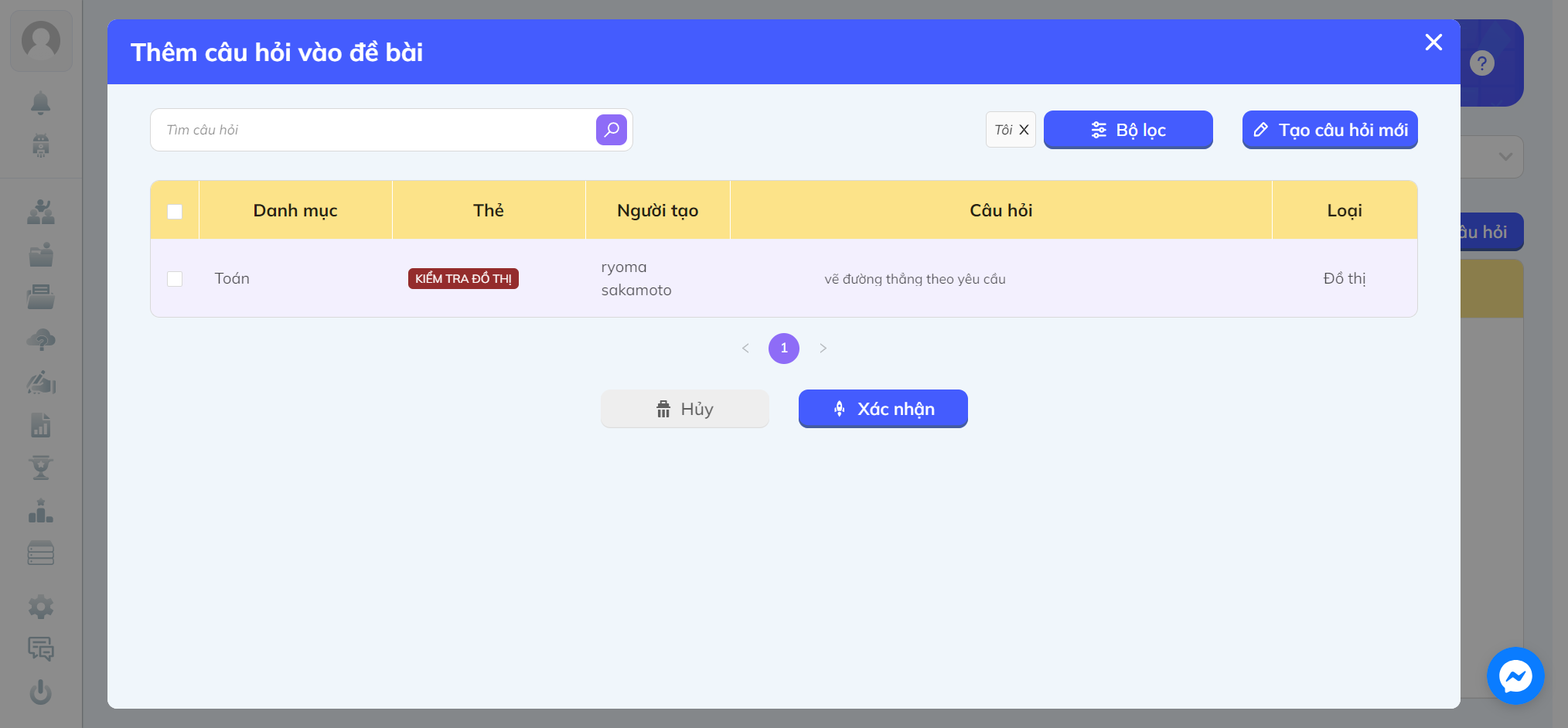Open the Bộ lọc filter button
Screen dimensions: 1568x728
coord(1128,130)
